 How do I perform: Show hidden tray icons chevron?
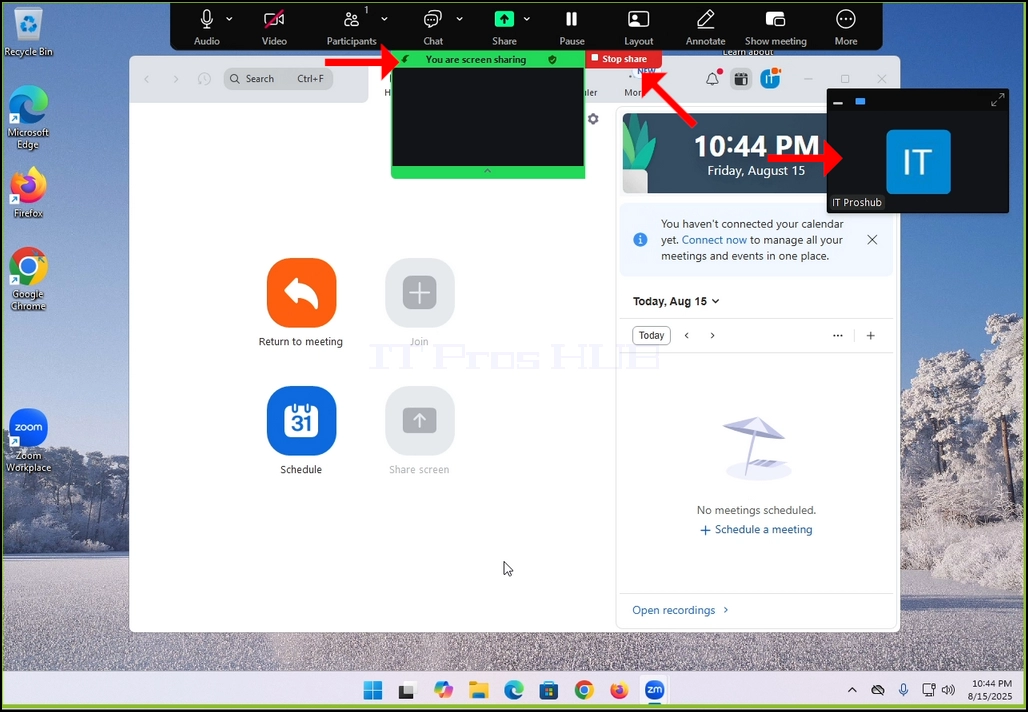click(x=852, y=690)
